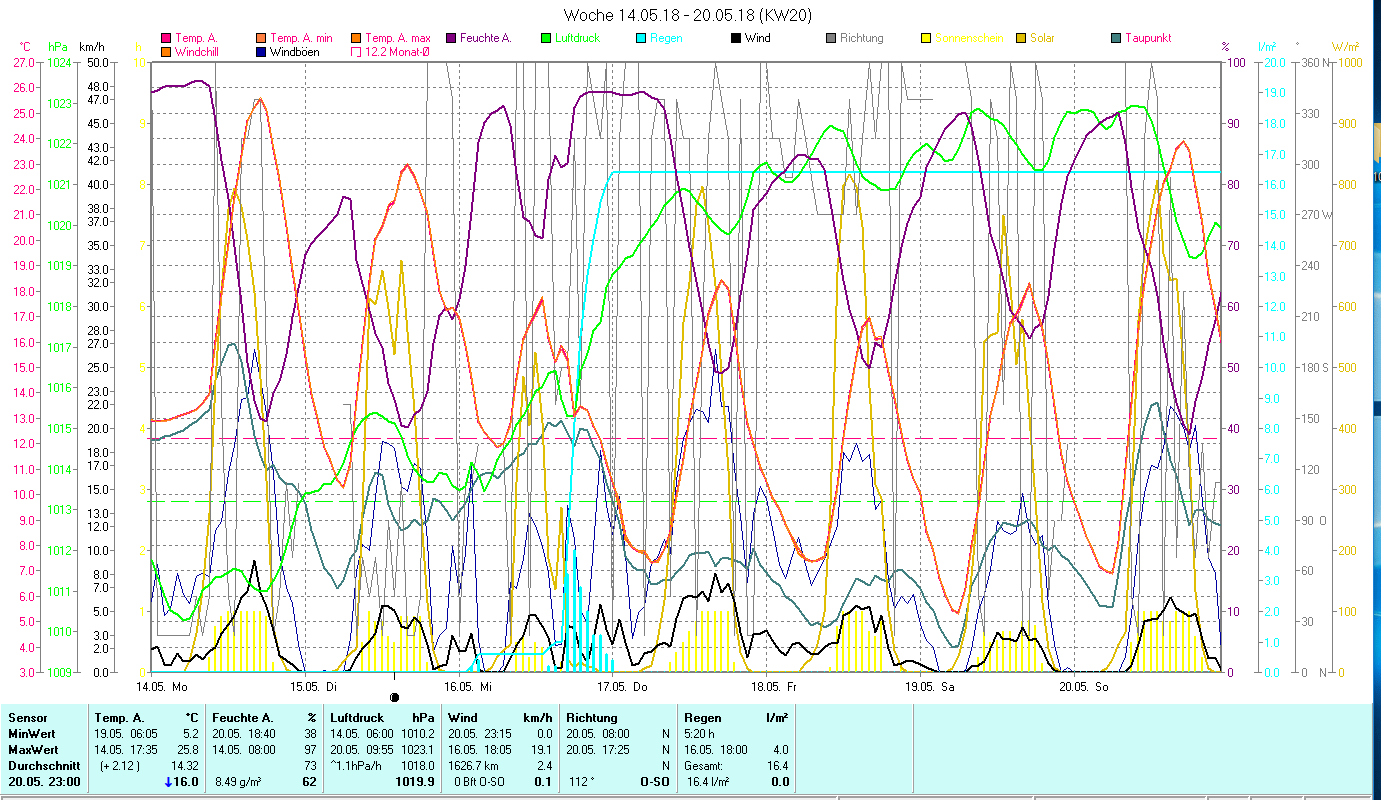1381x800 pixels.
Task: Click the maximum temperature time '14.05. 17:35'
Action: tap(125, 750)
